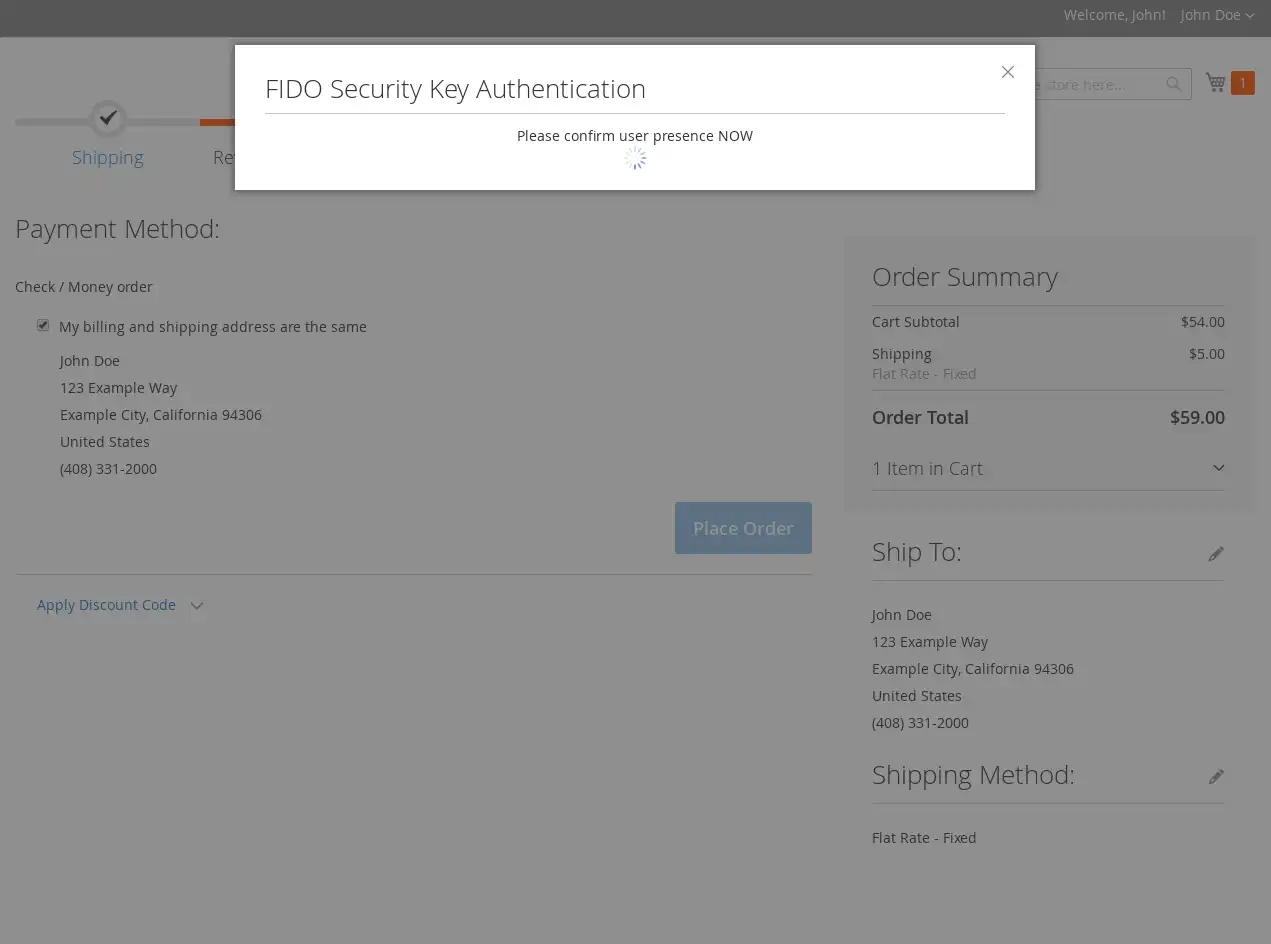Go to the Shipping checkout step label
The height and width of the screenshot is (944, 1271).
tap(108, 157)
